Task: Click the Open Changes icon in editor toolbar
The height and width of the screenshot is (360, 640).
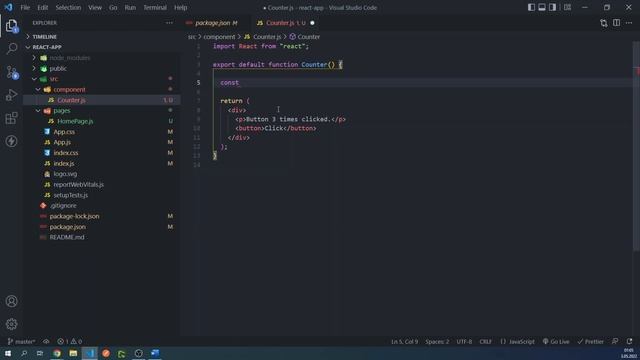Action: 604,23
